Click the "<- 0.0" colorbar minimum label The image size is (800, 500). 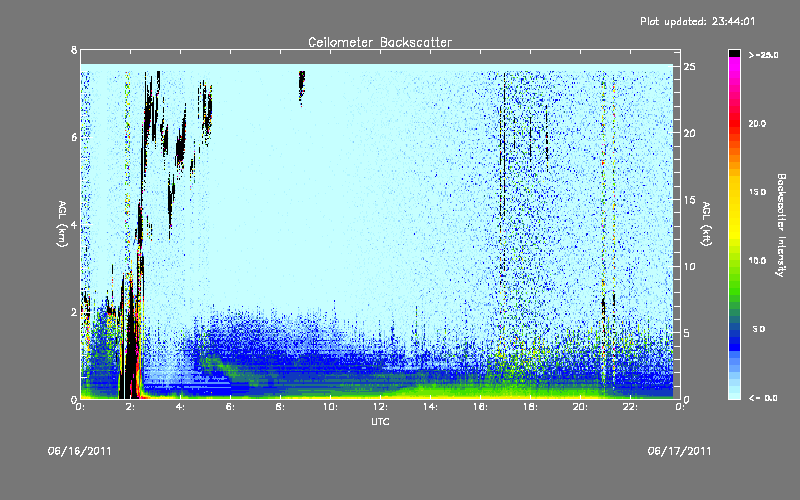[763, 398]
